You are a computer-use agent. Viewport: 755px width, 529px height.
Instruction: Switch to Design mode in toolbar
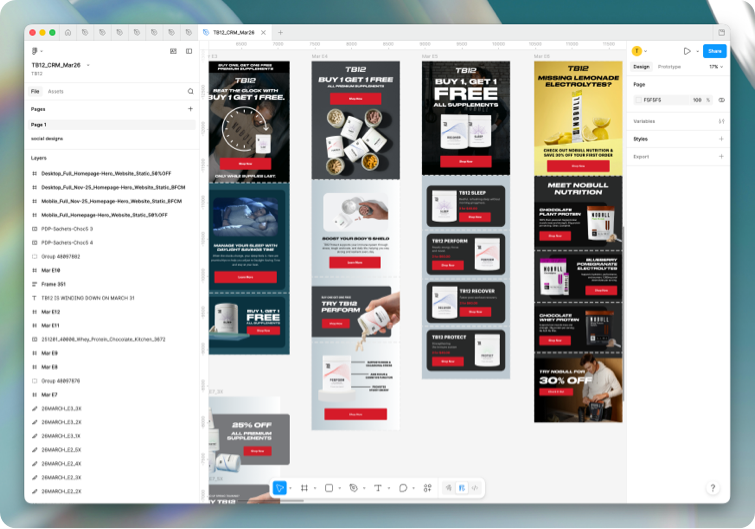462,488
